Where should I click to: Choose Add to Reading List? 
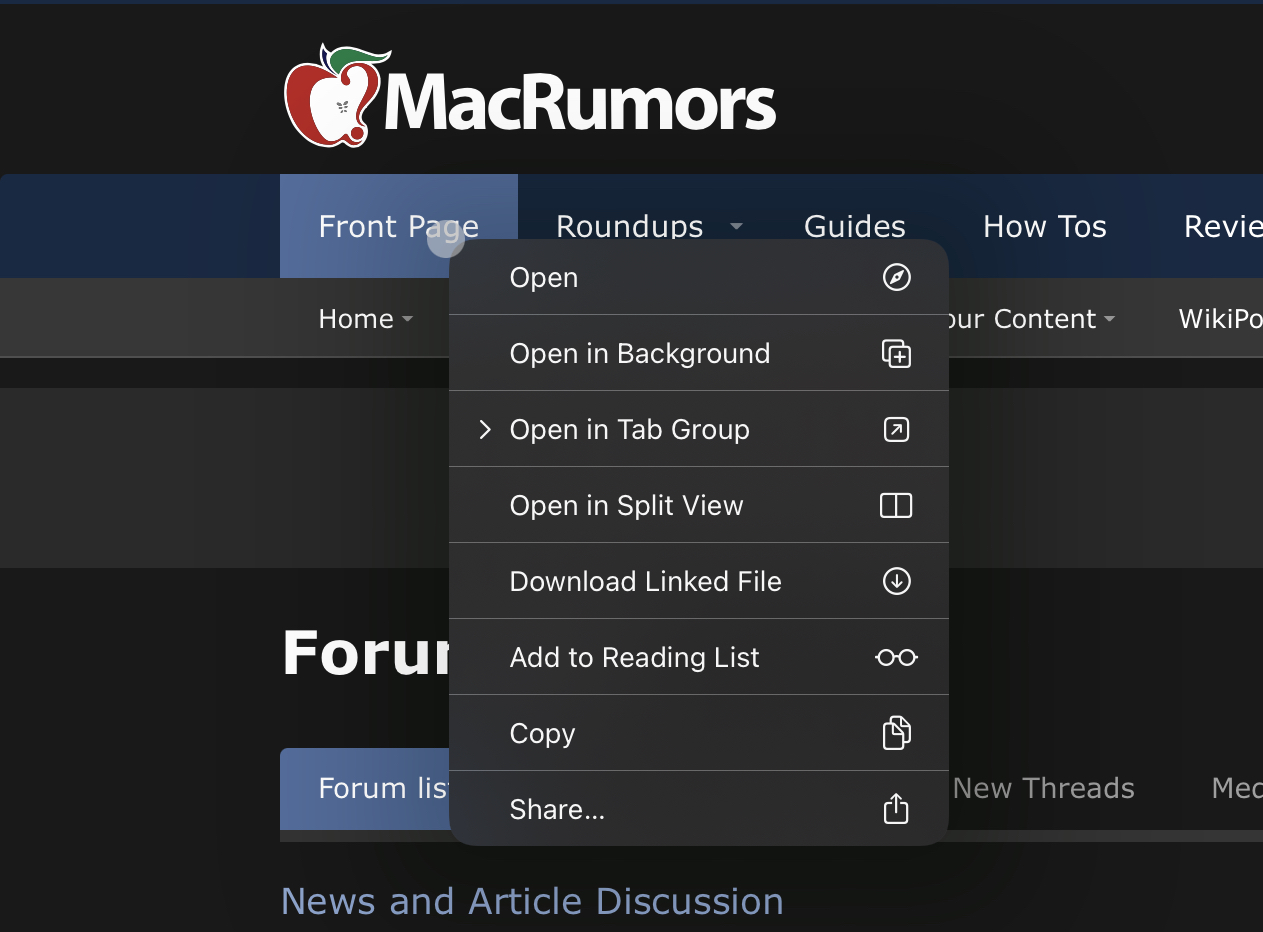pos(698,657)
